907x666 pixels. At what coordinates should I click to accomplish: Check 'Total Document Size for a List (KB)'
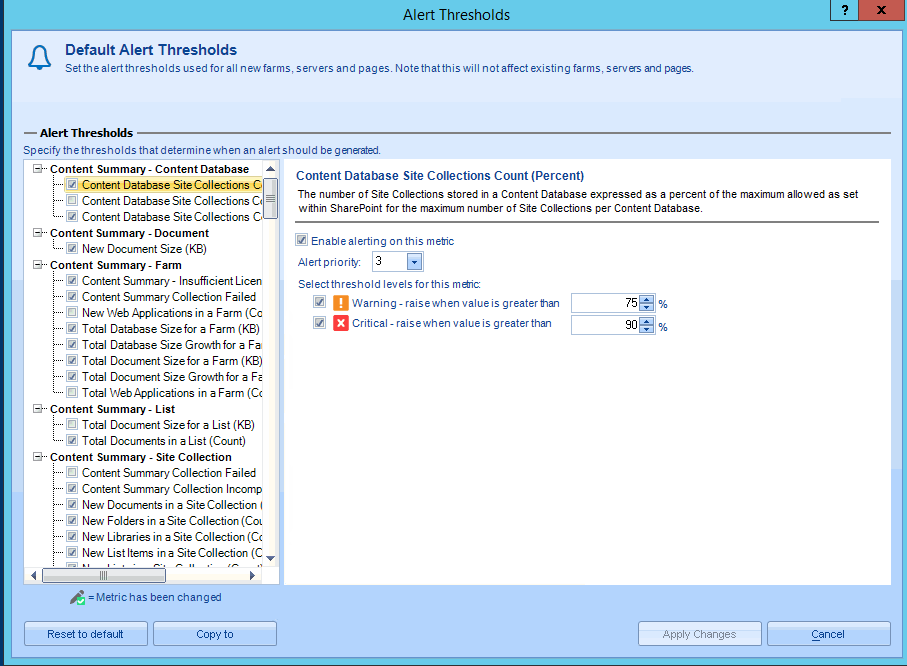tap(71, 424)
